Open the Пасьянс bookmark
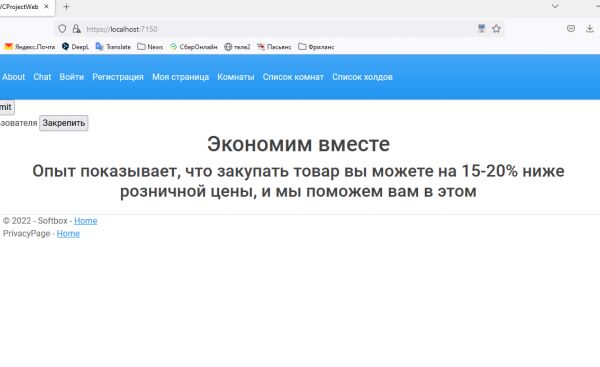The image size is (600, 367). 274,47
